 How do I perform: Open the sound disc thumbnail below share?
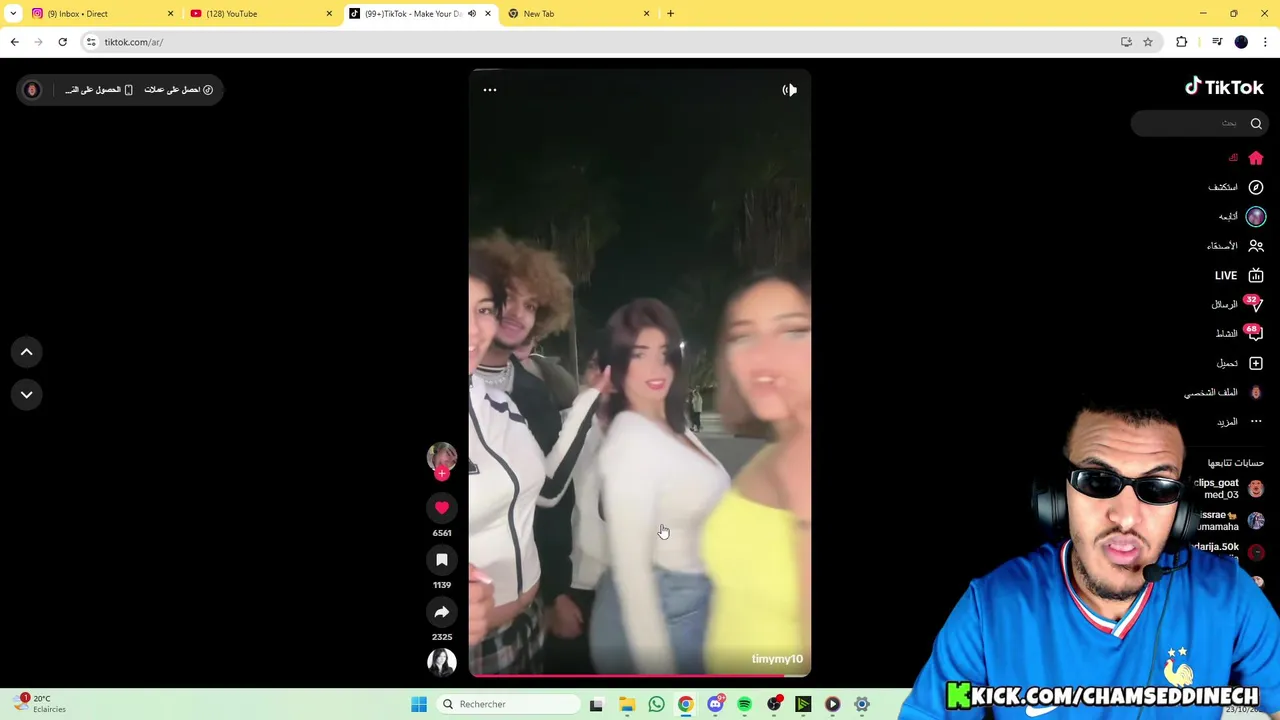click(x=442, y=661)
